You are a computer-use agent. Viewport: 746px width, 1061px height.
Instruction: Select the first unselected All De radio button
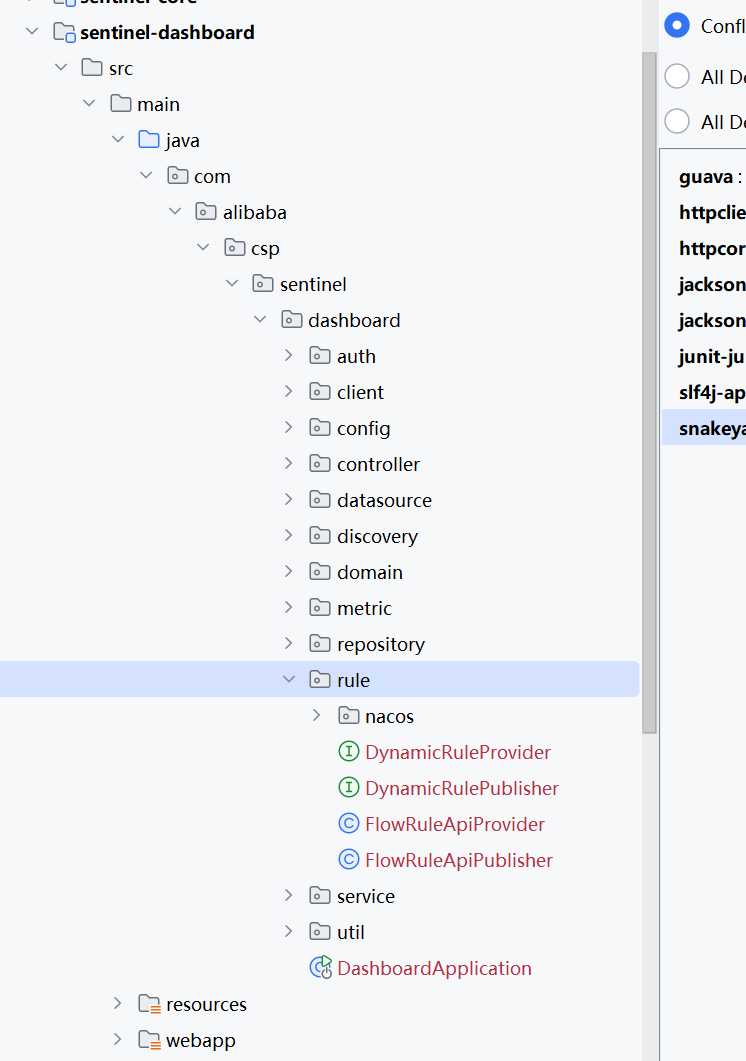coord(677,76)
